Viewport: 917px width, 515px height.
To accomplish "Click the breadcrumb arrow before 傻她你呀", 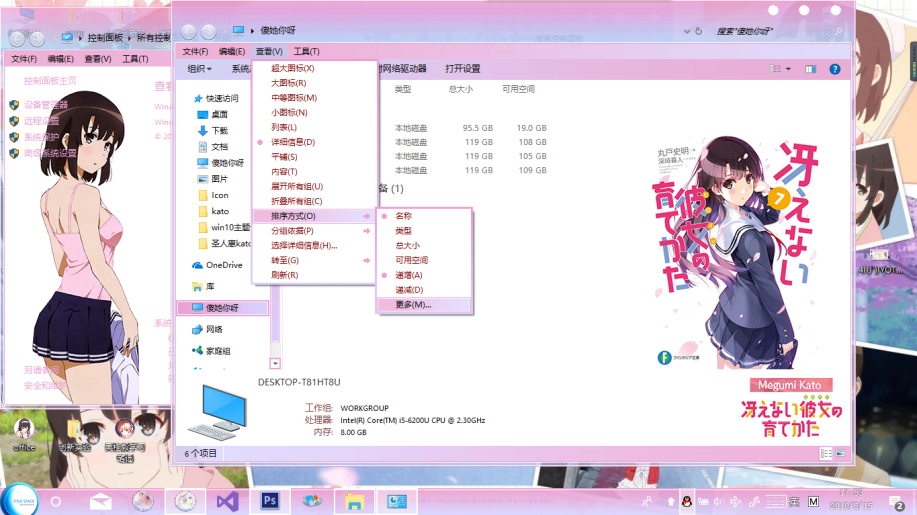I will click(x=252, y=30).
